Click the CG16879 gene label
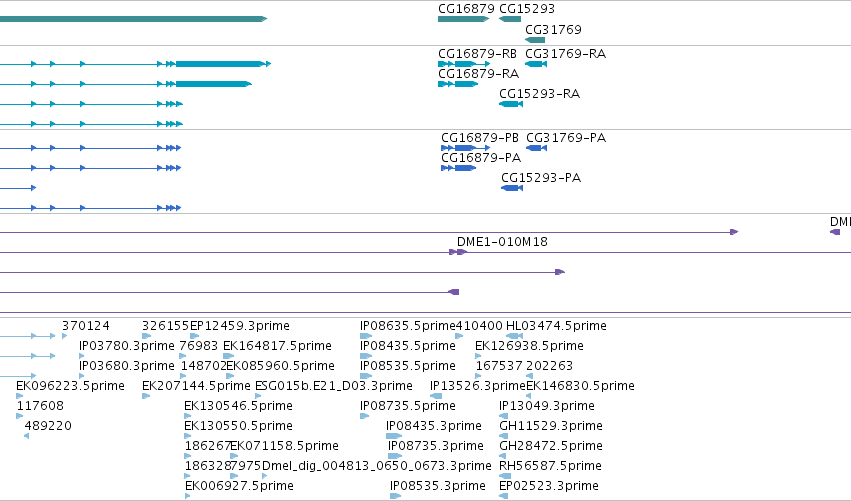The height and width of the screenshot is (501, 851). (x=466, y=9)
